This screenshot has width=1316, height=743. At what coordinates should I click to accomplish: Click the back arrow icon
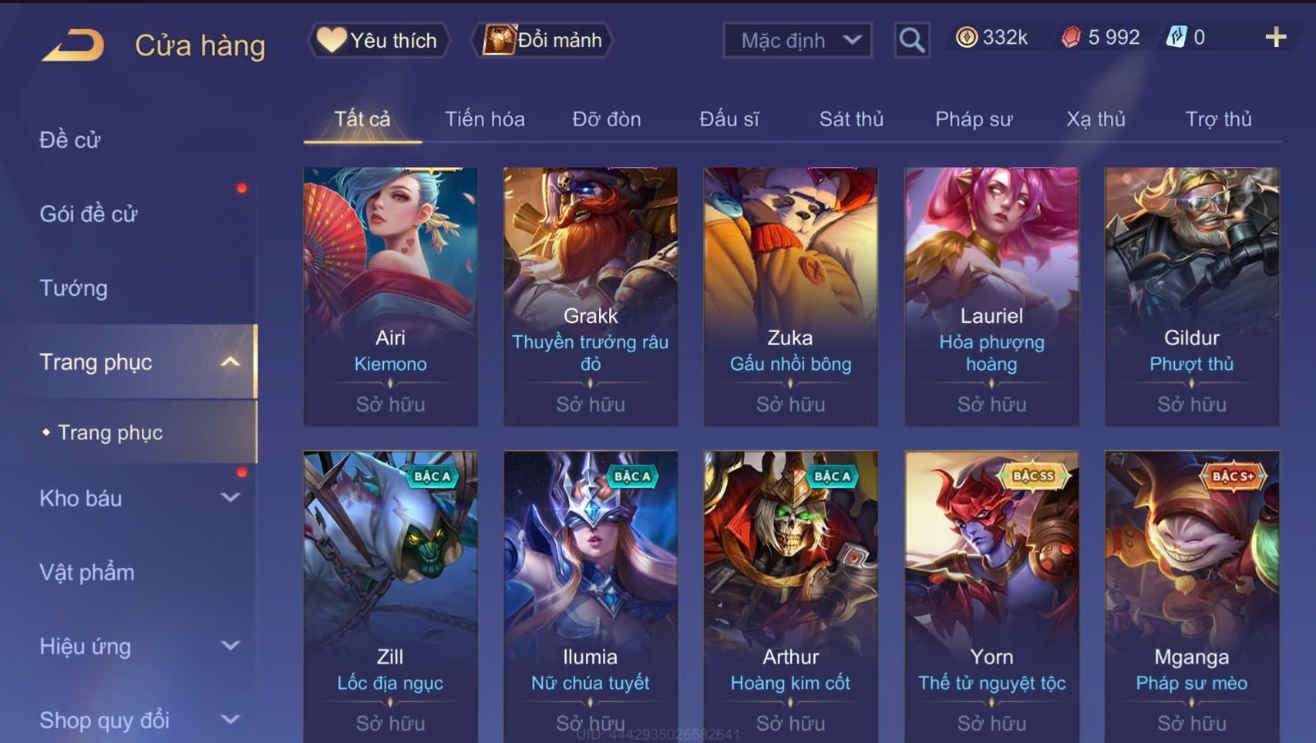72,46
